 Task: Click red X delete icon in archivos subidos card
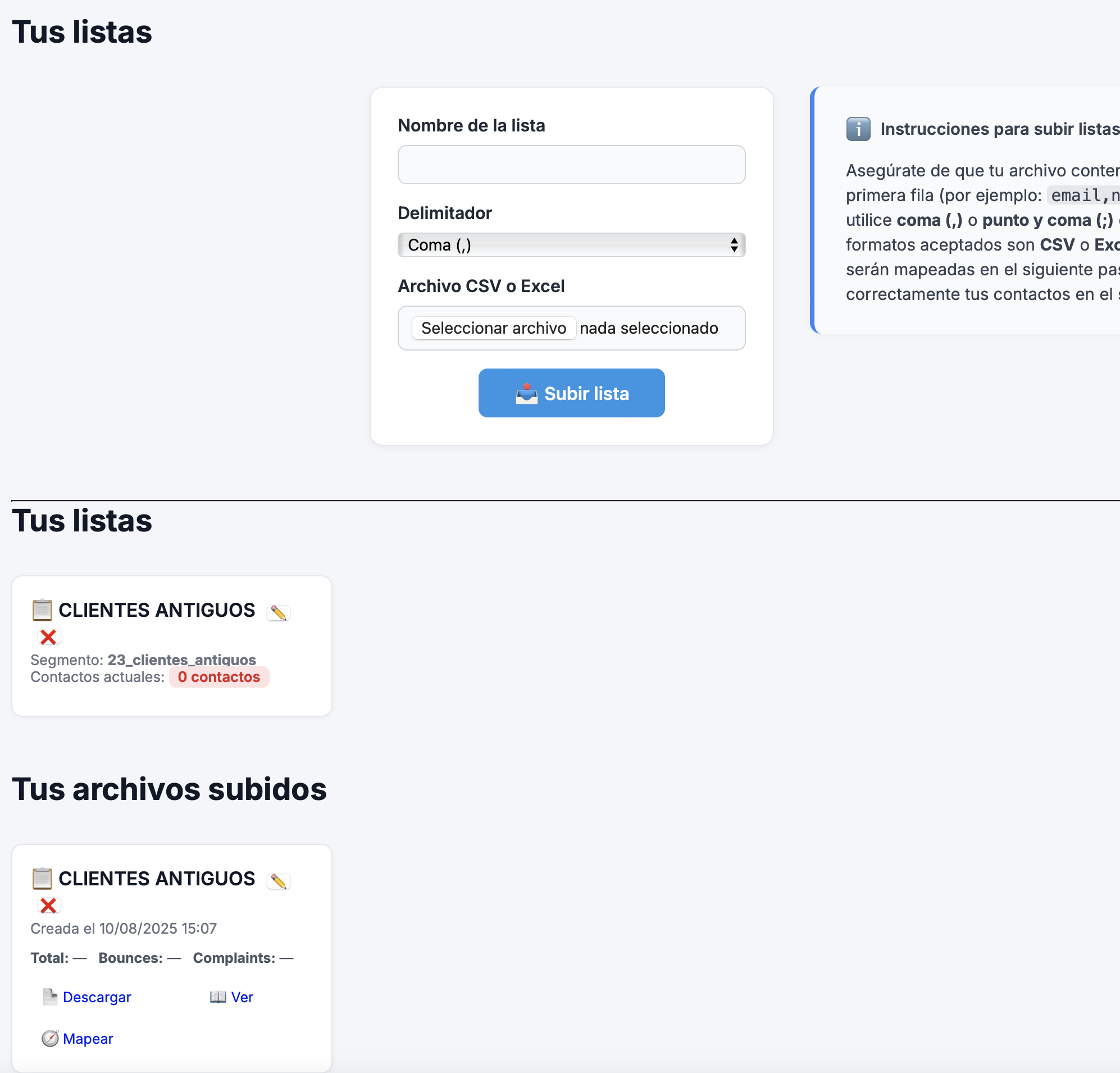coord(48,905)
